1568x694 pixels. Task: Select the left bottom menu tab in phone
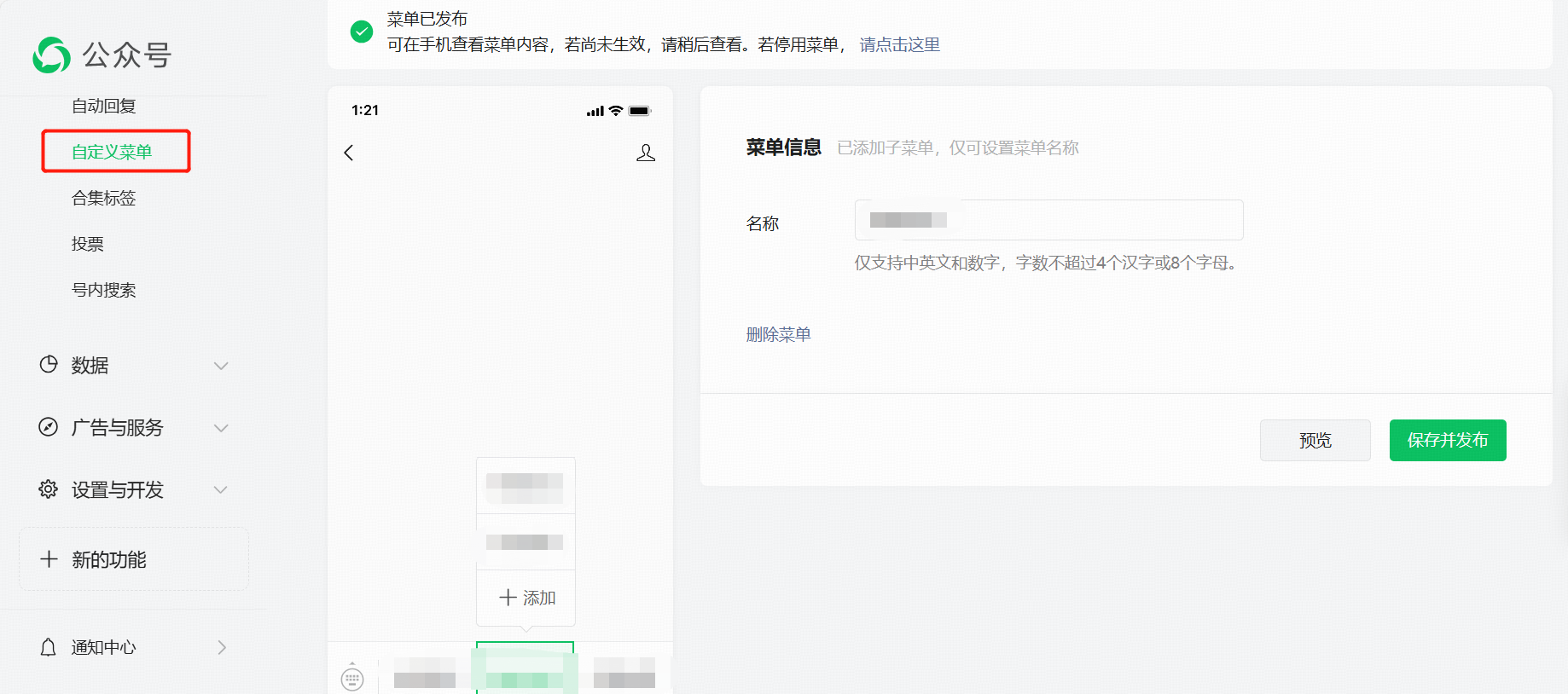click(x=425, y=670)
